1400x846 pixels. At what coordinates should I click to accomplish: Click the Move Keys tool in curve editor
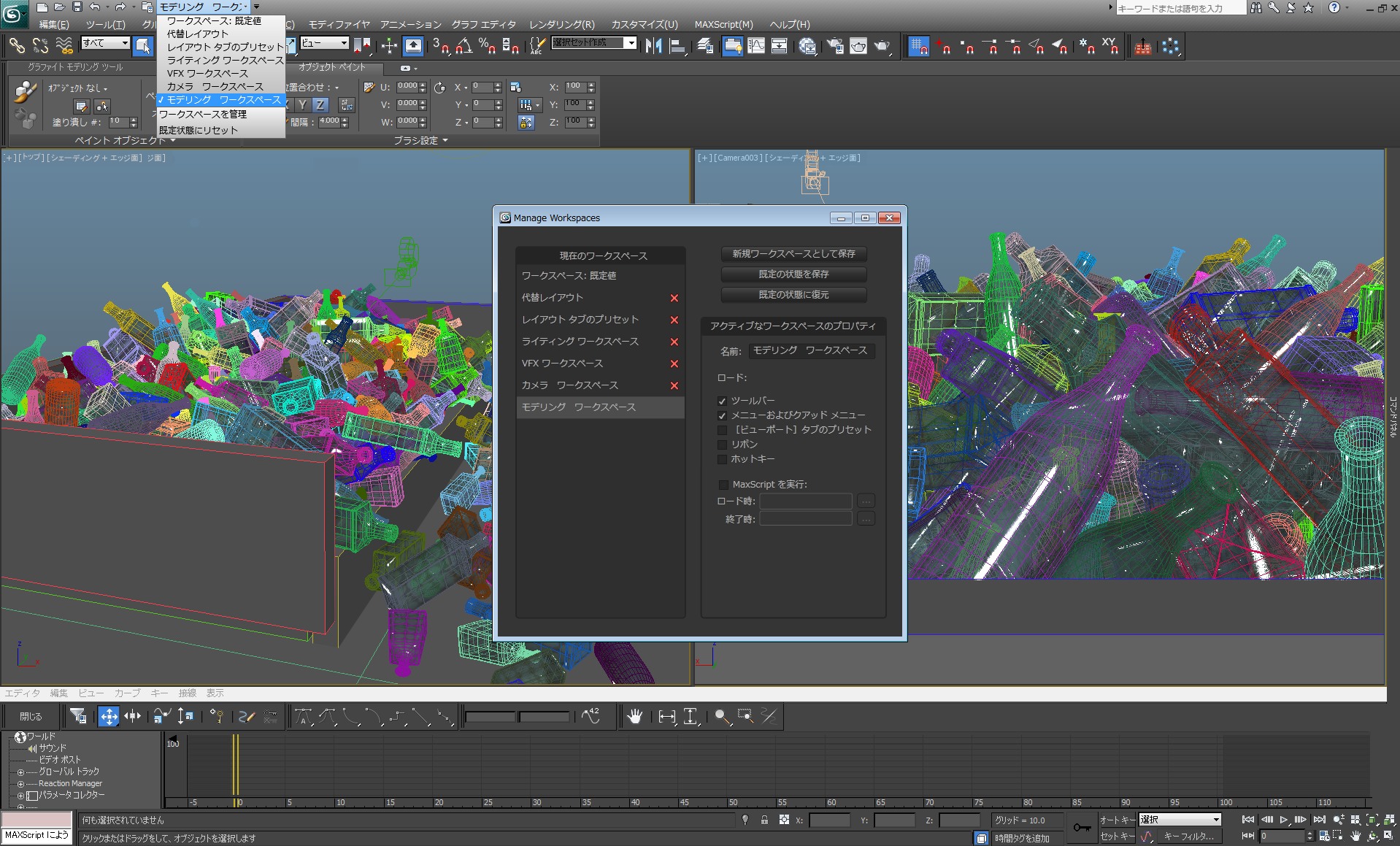(109, 717)
